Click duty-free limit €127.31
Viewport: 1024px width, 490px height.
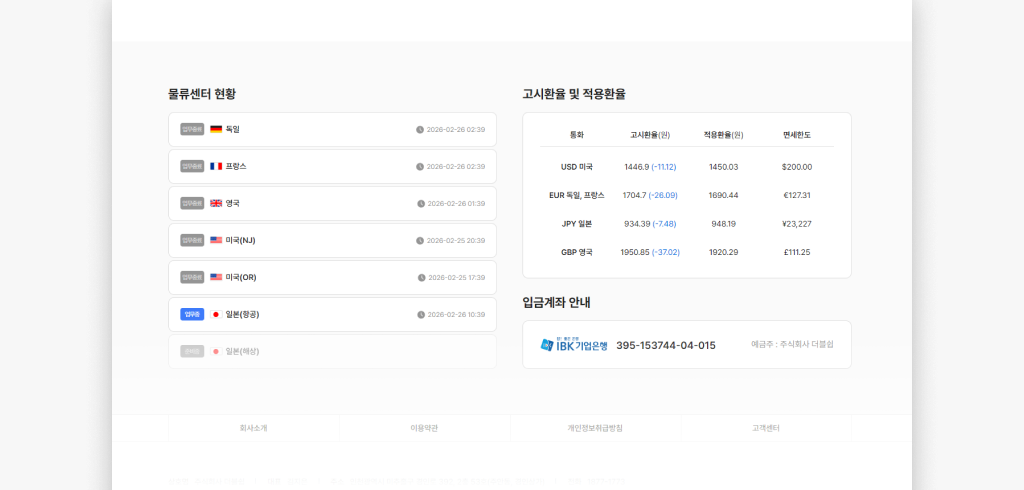click(x=797, y=195)
